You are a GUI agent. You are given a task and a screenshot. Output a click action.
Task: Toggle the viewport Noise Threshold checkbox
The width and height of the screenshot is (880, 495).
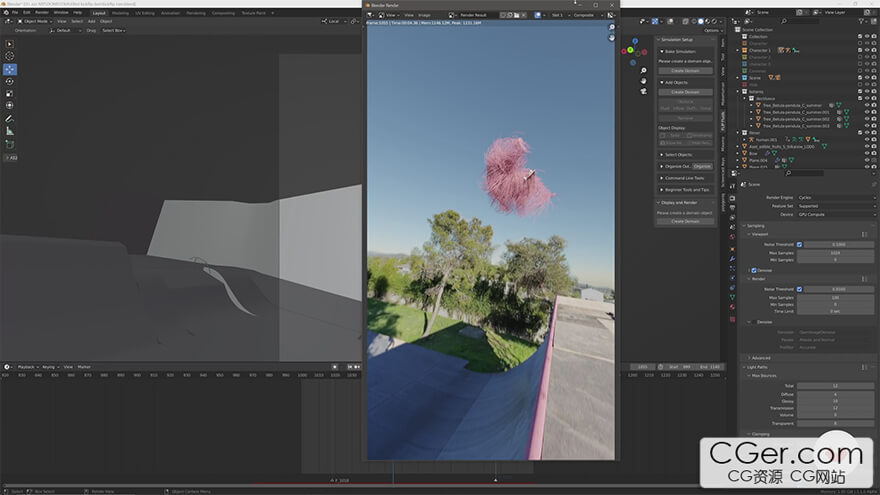[799, 244]
